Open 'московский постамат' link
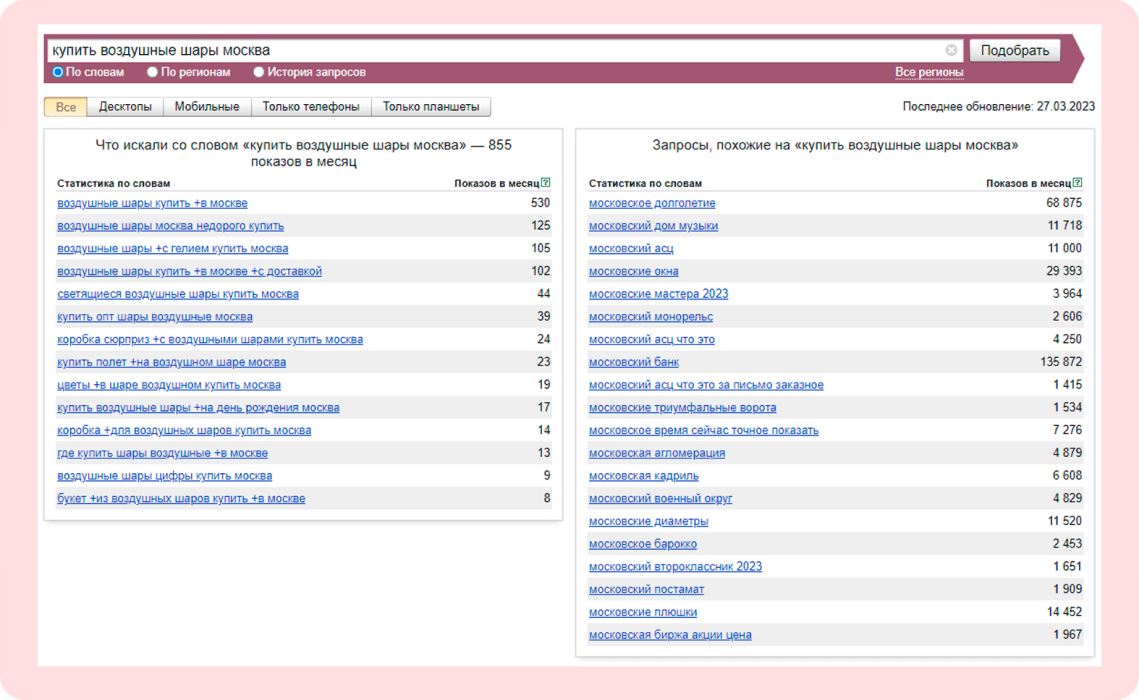 (x=646, y=589)
